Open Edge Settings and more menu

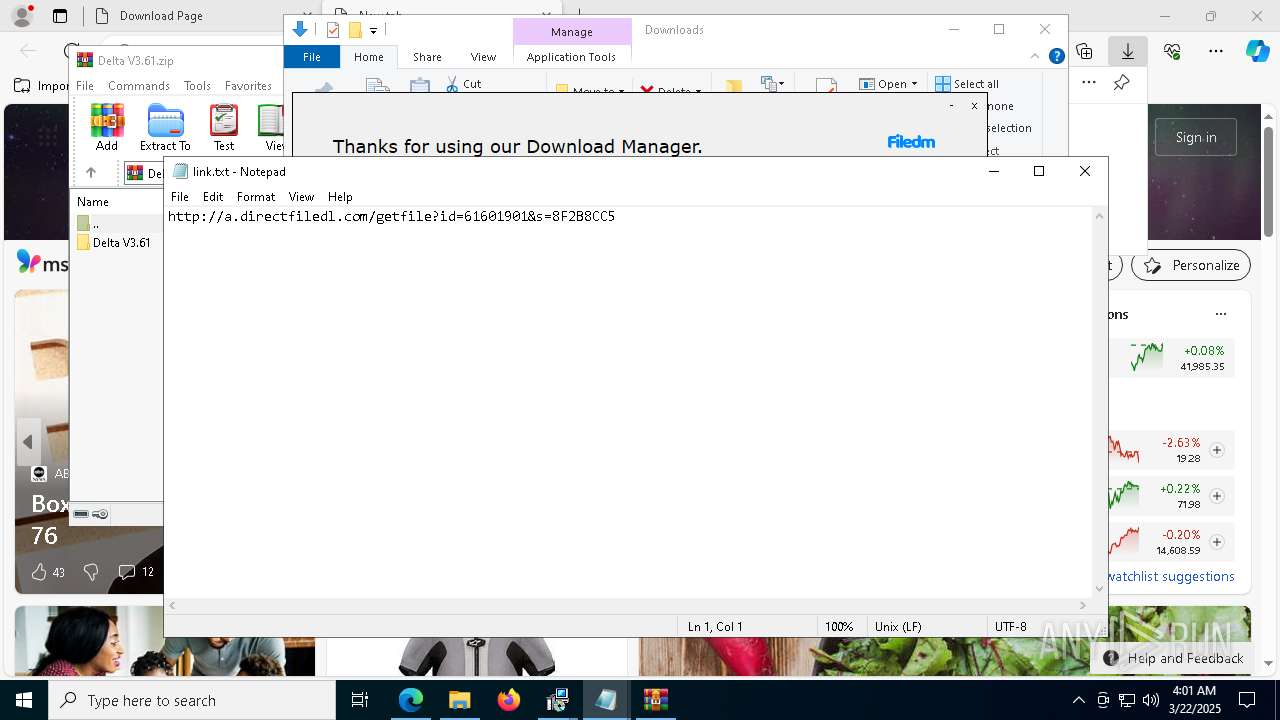tap(1216, 51)
